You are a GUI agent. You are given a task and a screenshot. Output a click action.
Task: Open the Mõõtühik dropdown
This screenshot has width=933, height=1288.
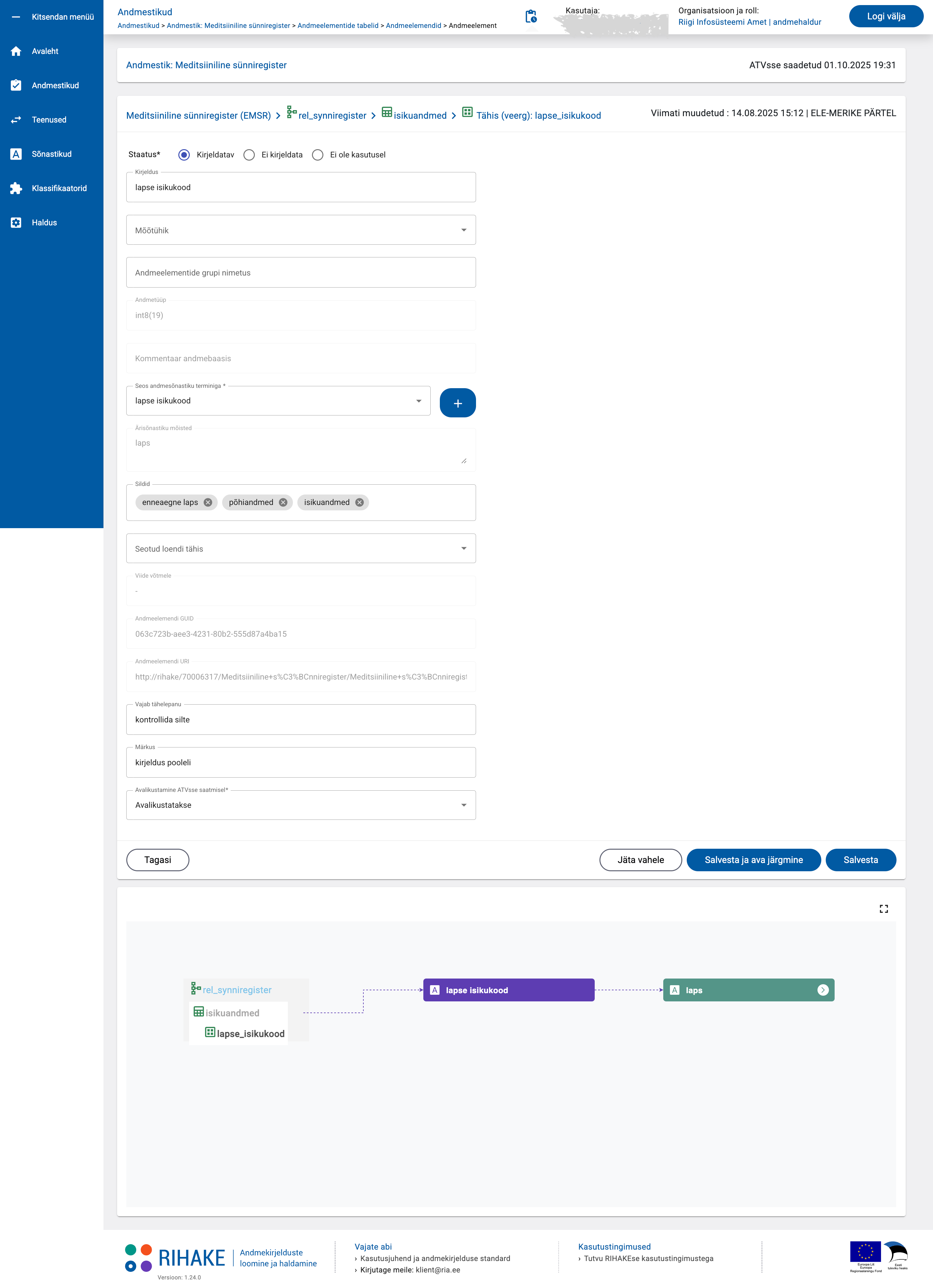click(x=301, y=230)
